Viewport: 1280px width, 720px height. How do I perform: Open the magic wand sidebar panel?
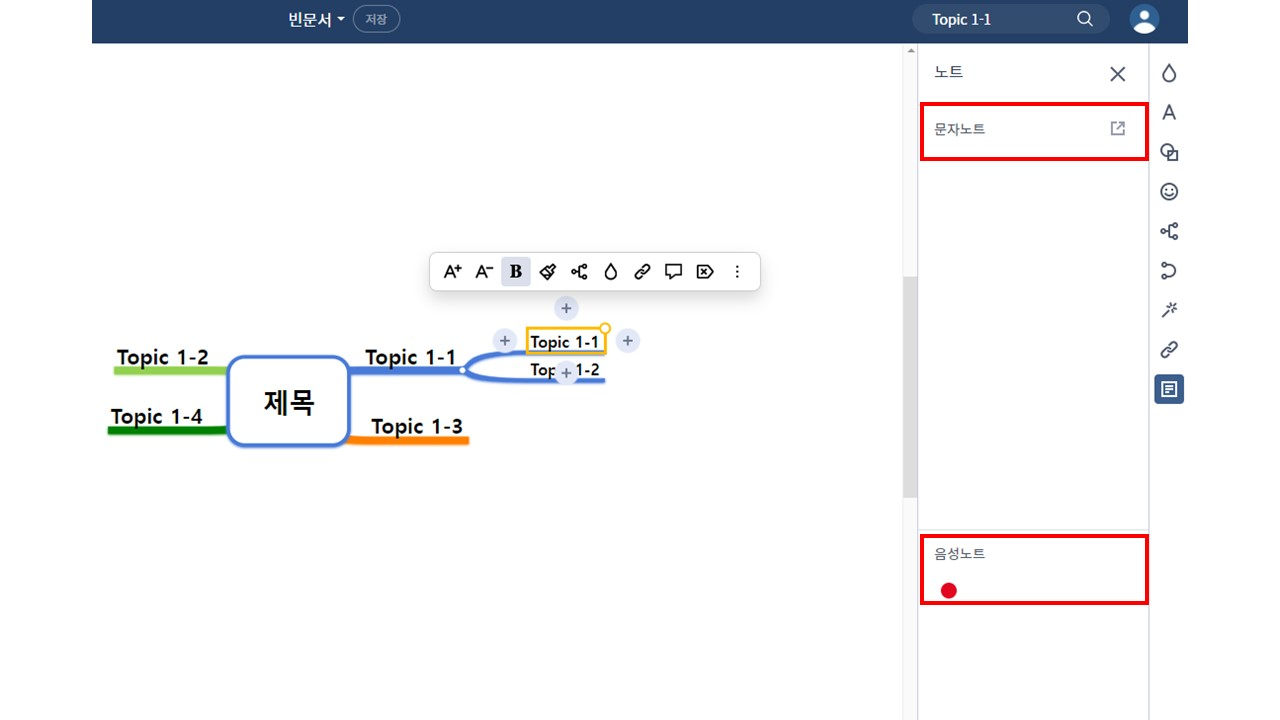1169,310
